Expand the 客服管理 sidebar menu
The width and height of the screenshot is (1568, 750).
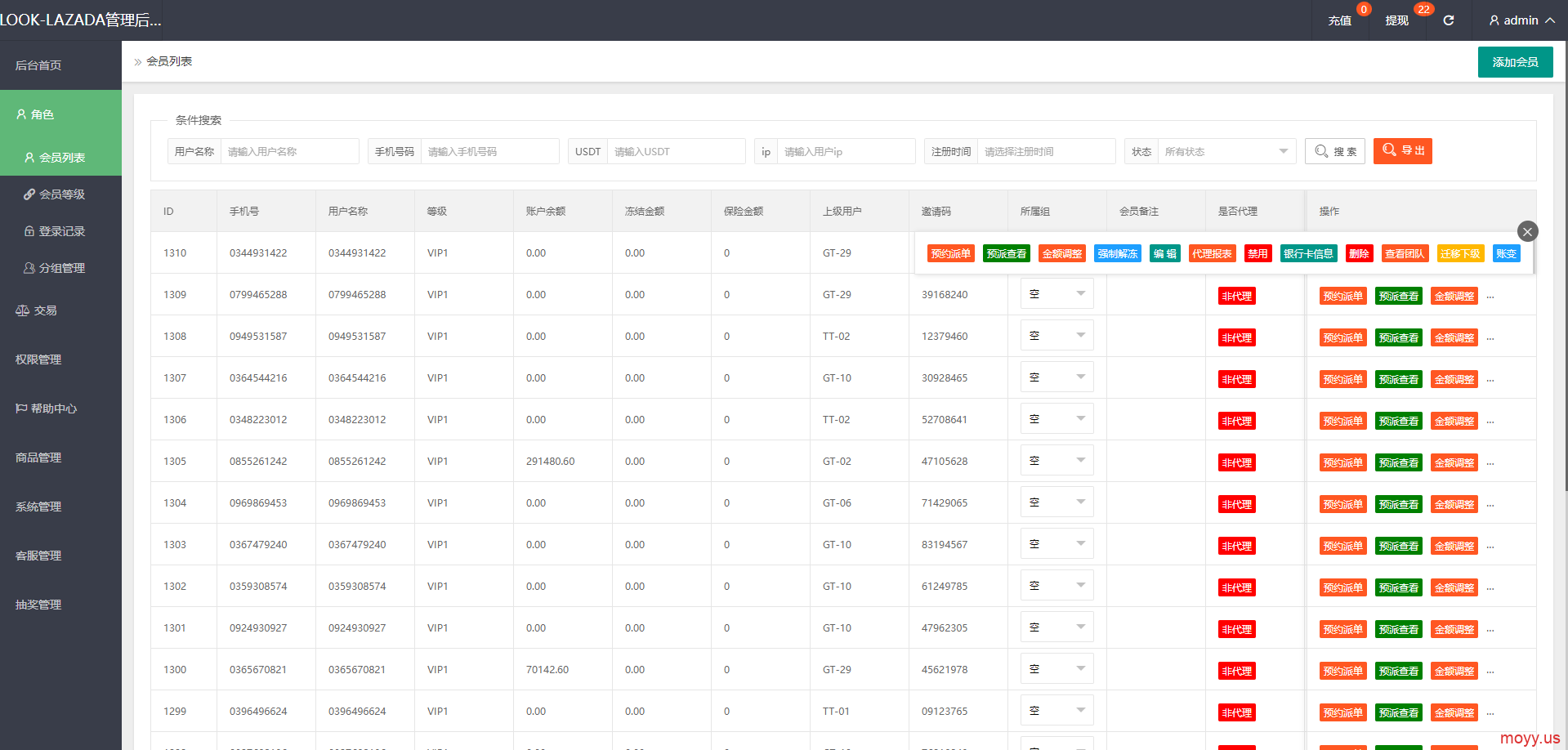(60, 556)
